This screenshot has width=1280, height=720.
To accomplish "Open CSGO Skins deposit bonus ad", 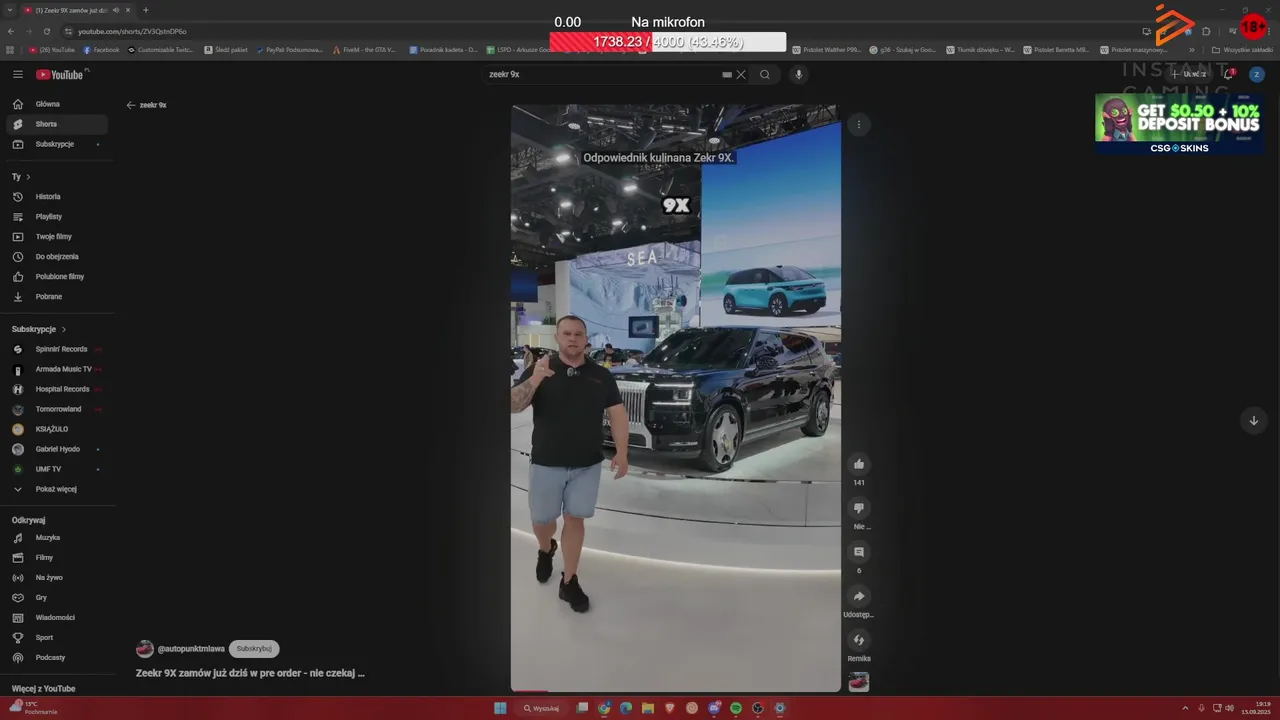I will pos(1179,124).
